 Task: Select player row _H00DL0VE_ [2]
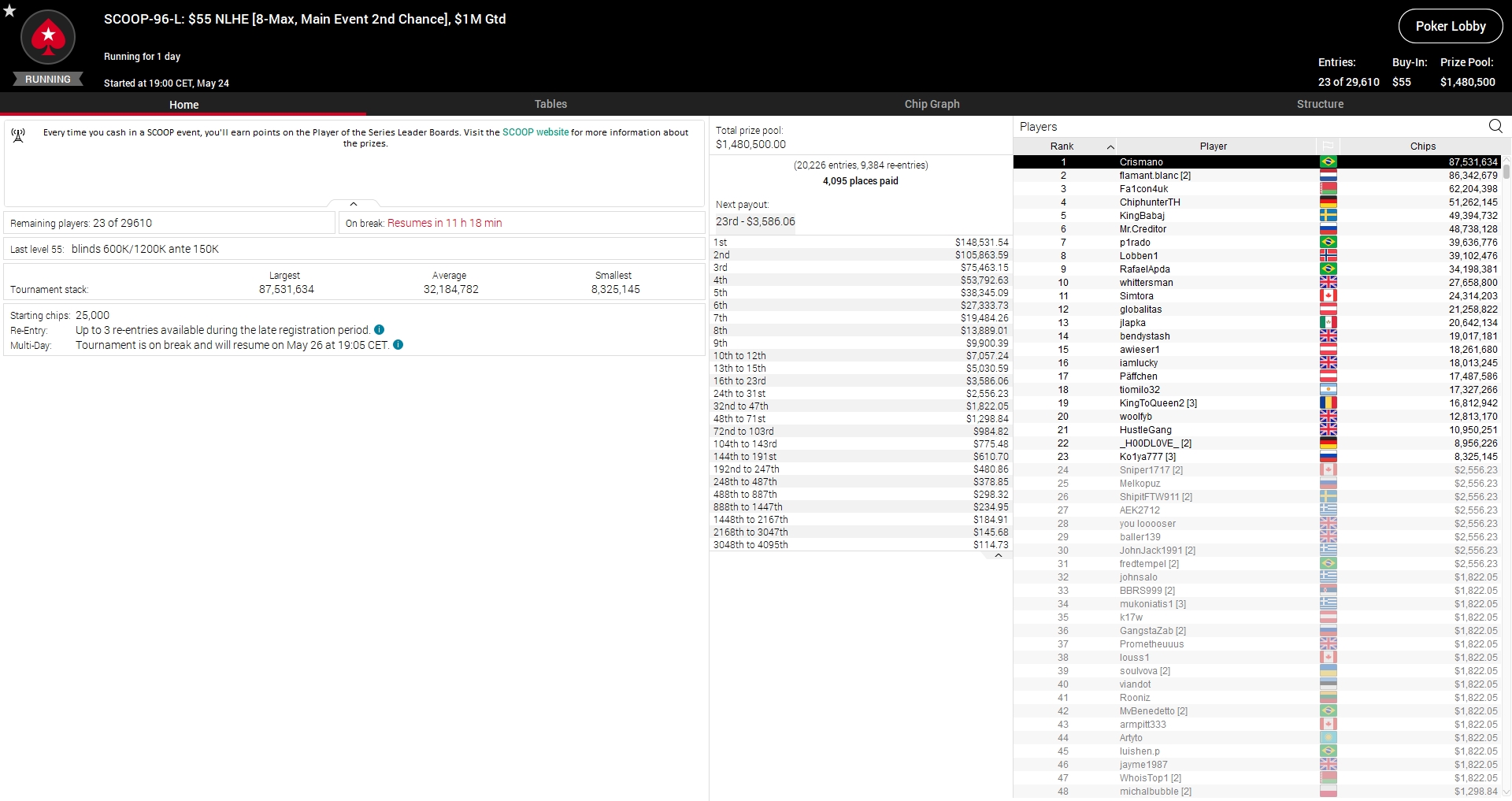1258,443
